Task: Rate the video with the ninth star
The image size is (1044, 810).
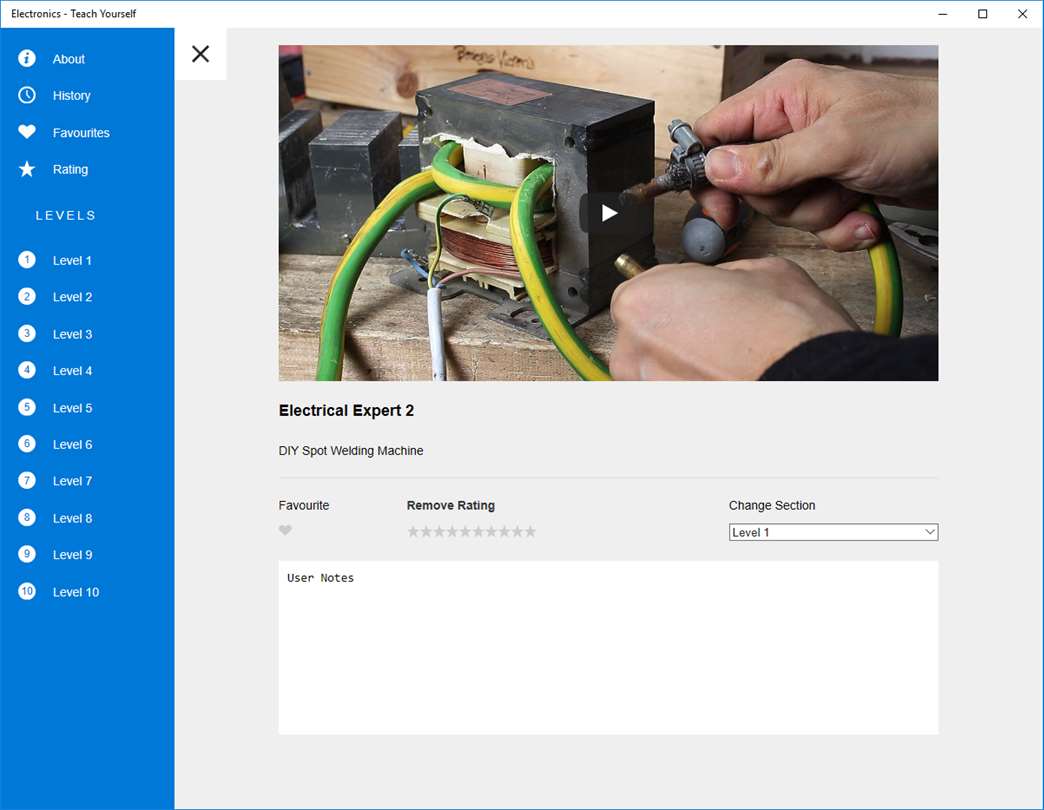Action: [x=517, y=531]
